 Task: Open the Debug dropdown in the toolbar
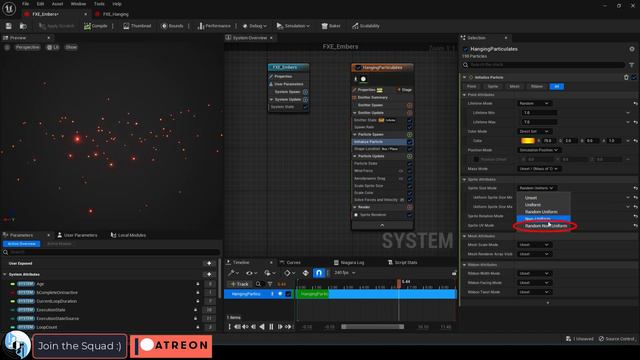[x=254, y=26]
